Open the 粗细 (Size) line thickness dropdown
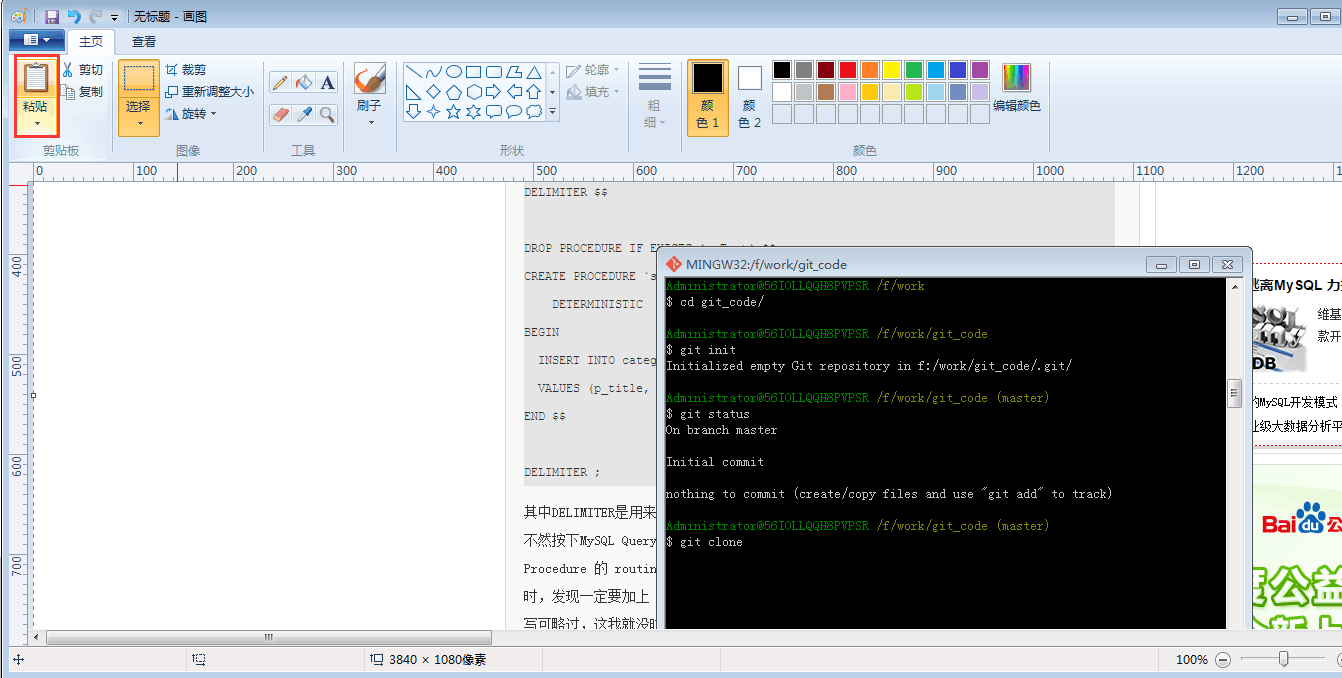Image resolution: width=1342 pixels, height=678 pixels. pyautogui.click(x=655, y=95)
